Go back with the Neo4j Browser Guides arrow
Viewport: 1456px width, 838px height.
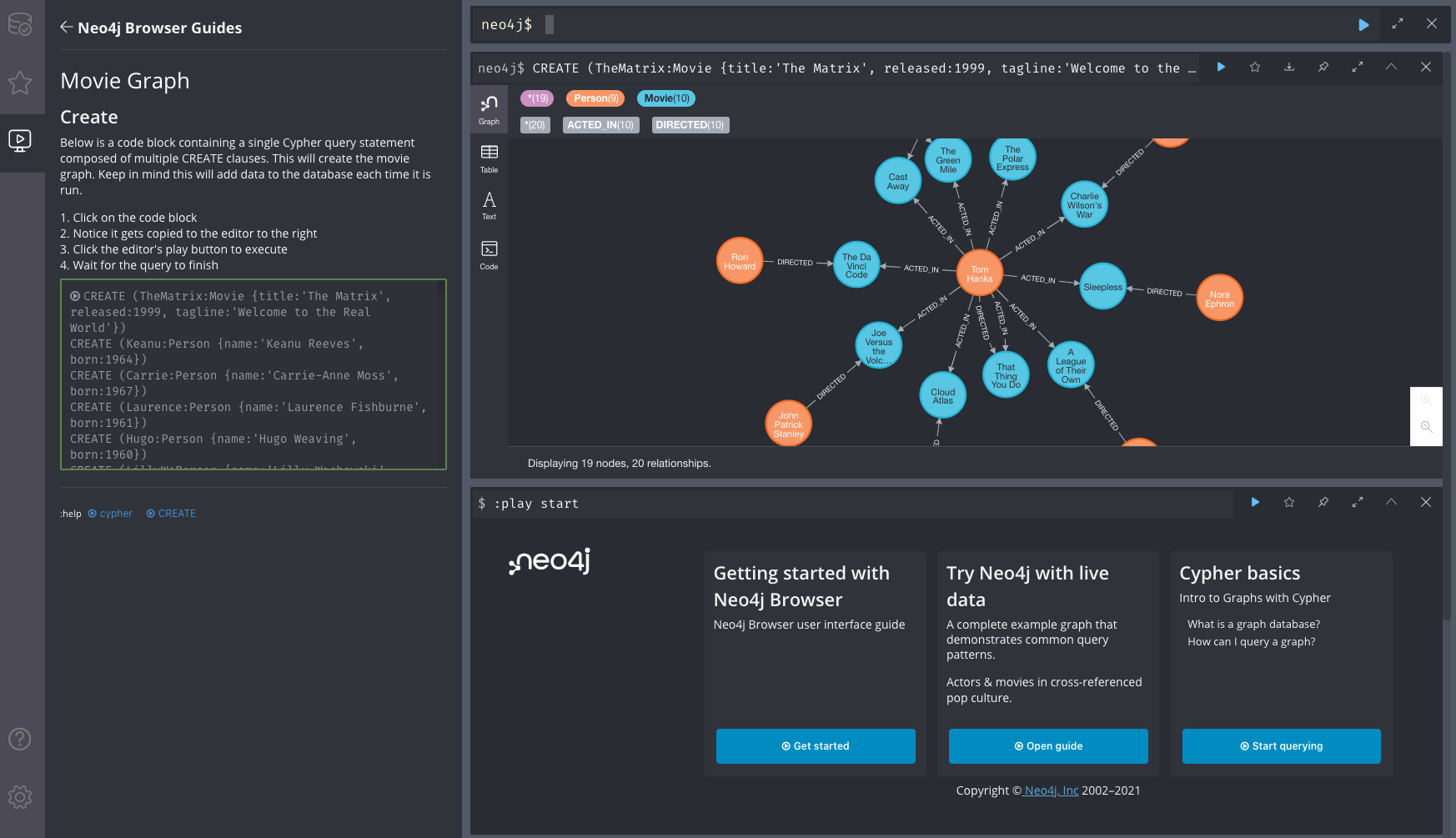[x=67, y=27]
